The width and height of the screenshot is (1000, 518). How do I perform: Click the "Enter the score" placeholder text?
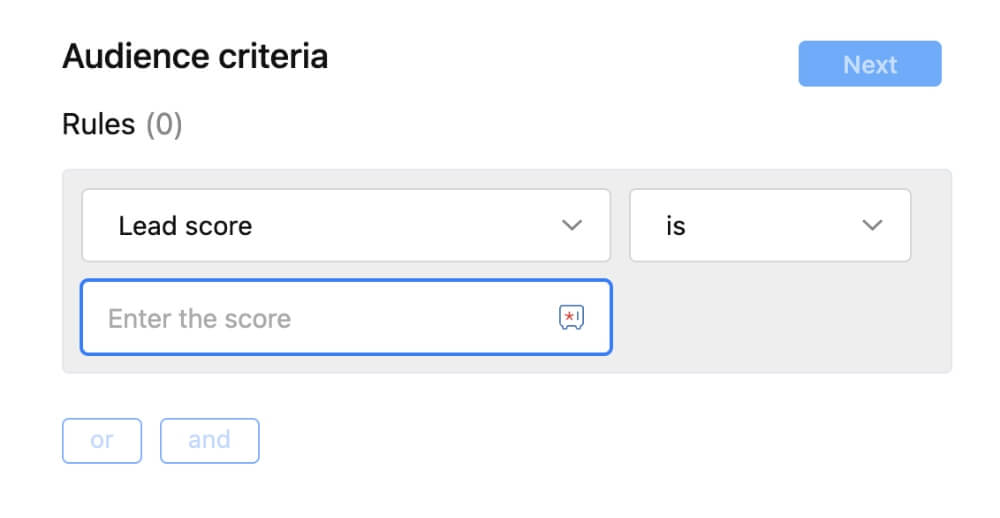pyautogui.click(x=199, y=319)
